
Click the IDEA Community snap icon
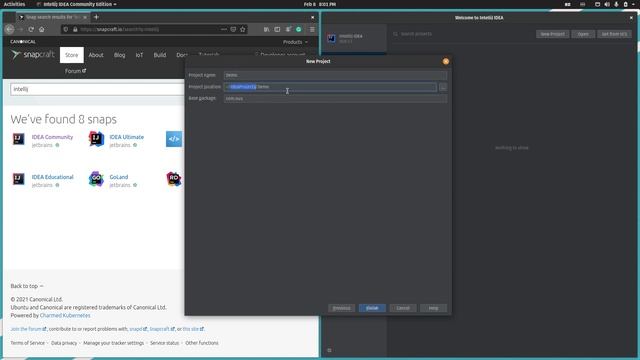18,139
